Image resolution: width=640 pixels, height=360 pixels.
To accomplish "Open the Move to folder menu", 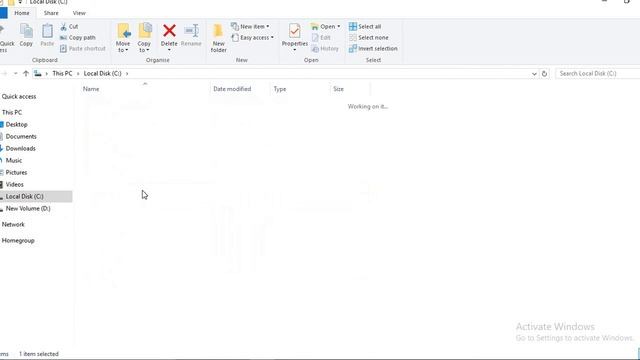I will point(123,38).
